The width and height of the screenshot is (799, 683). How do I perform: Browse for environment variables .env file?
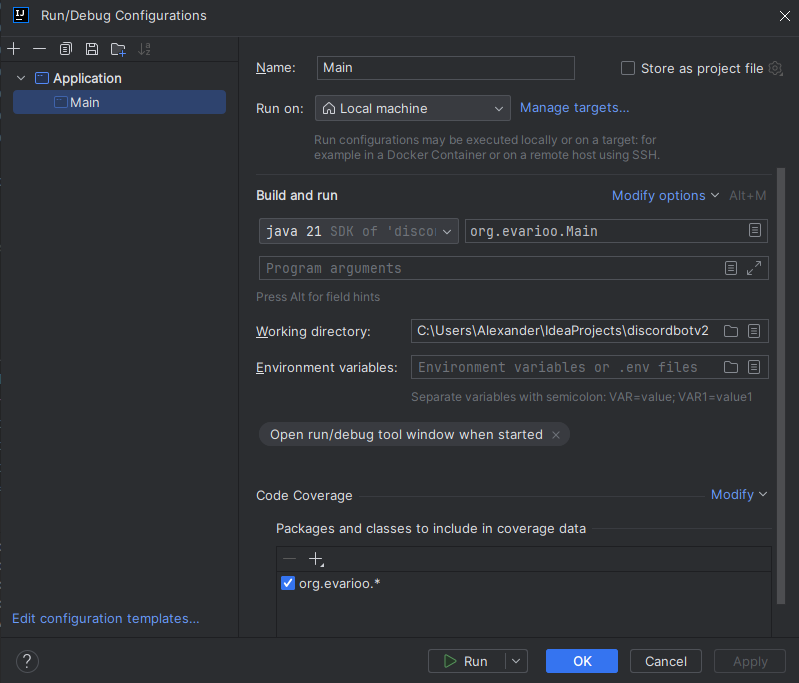pos(731,367)
